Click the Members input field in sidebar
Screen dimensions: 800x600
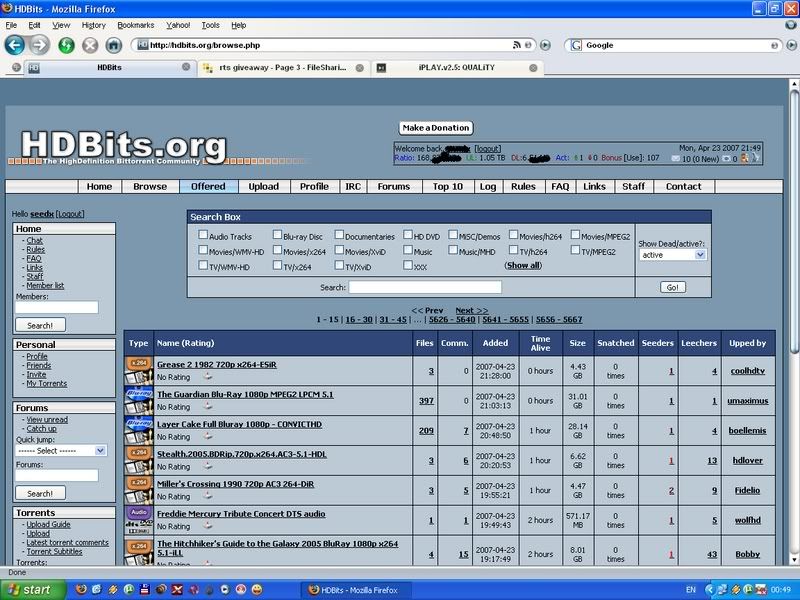click(57, 307)
